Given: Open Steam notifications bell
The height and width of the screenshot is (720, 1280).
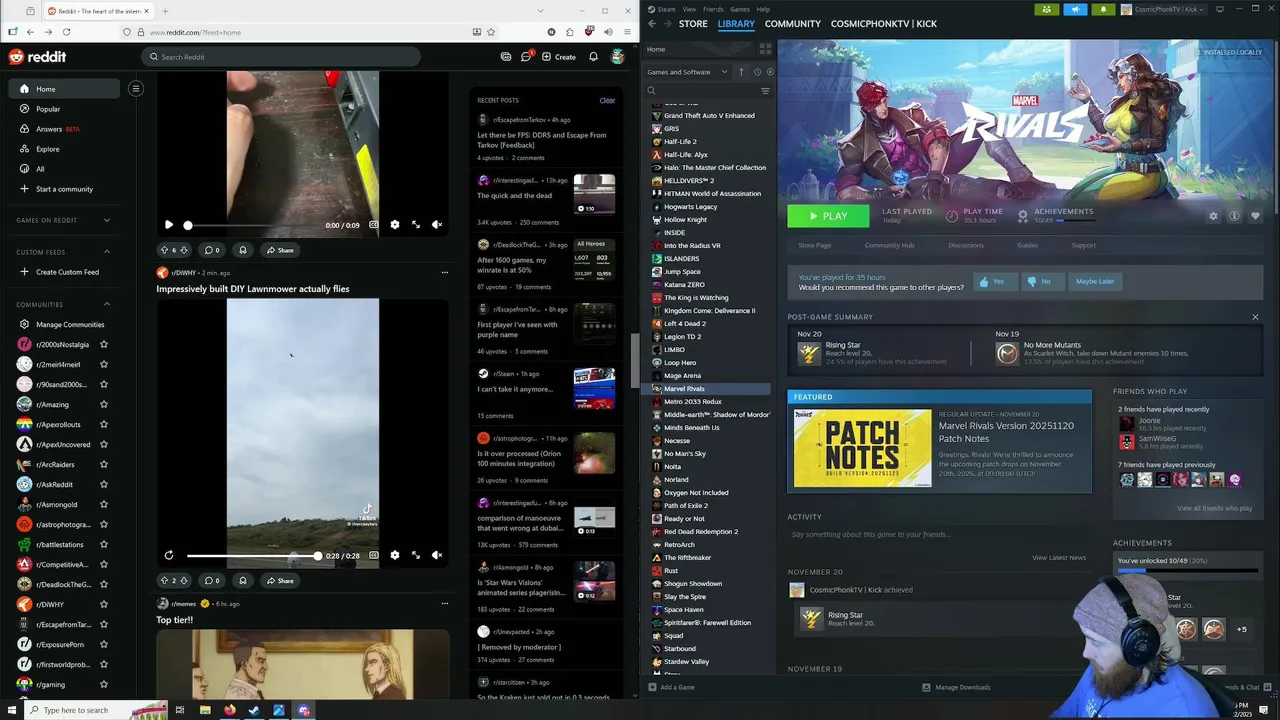Looking at the screenshot, I should click(x=1103, y=9).
